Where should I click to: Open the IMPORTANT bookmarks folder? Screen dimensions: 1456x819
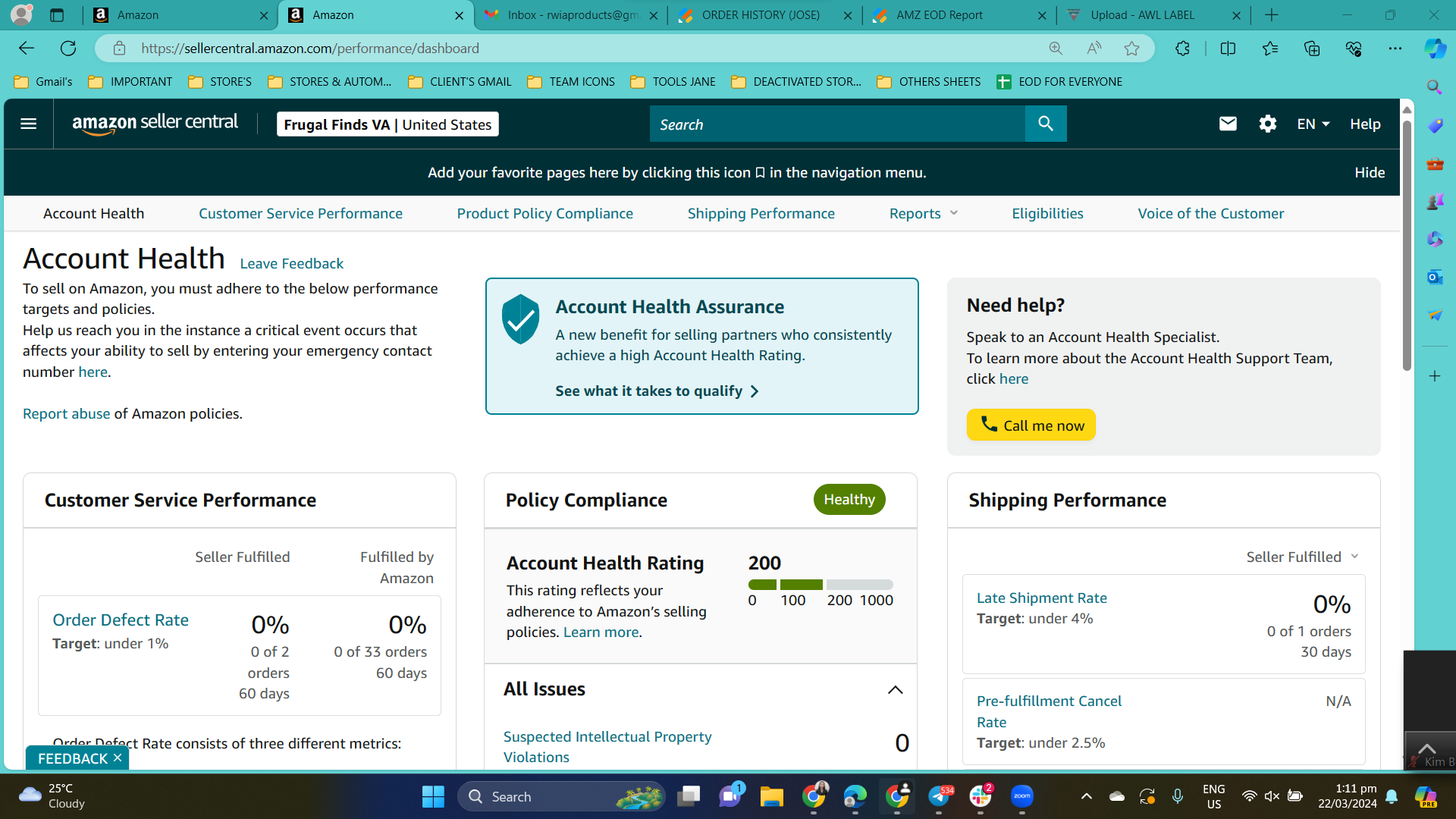point(130,82)
